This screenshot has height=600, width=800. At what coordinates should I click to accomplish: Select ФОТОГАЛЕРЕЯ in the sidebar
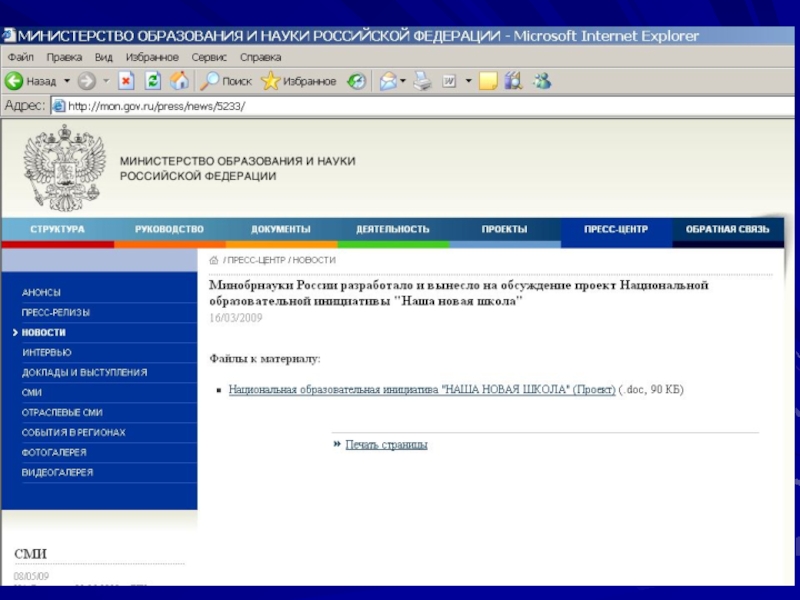pos(54,453)
